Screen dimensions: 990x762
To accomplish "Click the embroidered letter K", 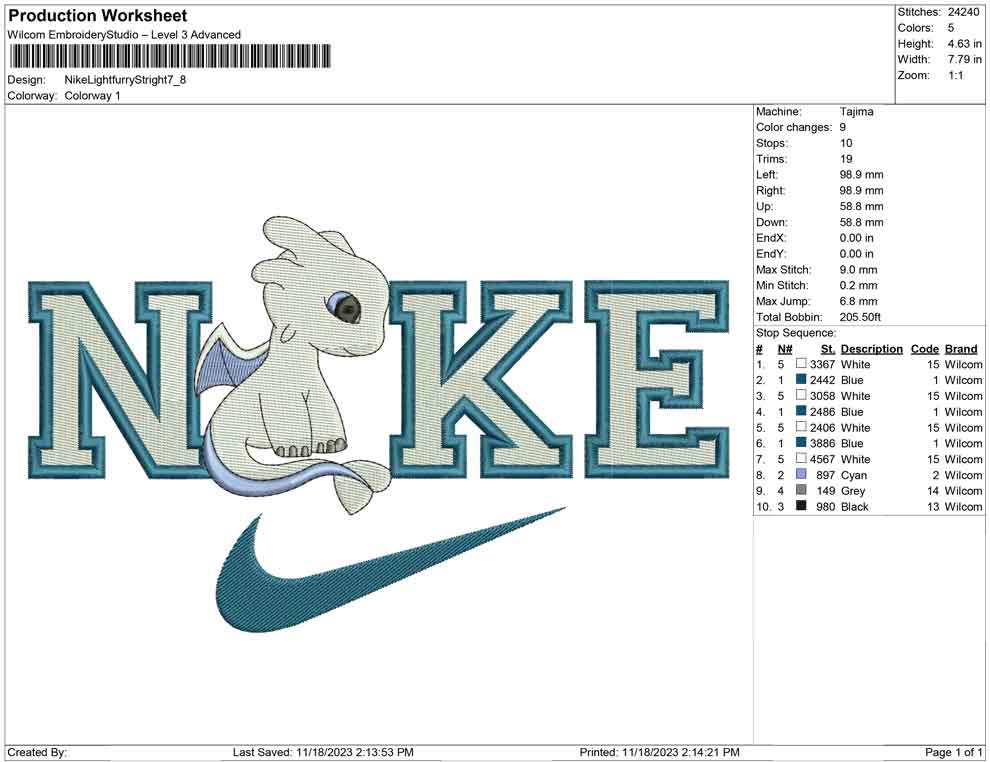I will (481, 379).
